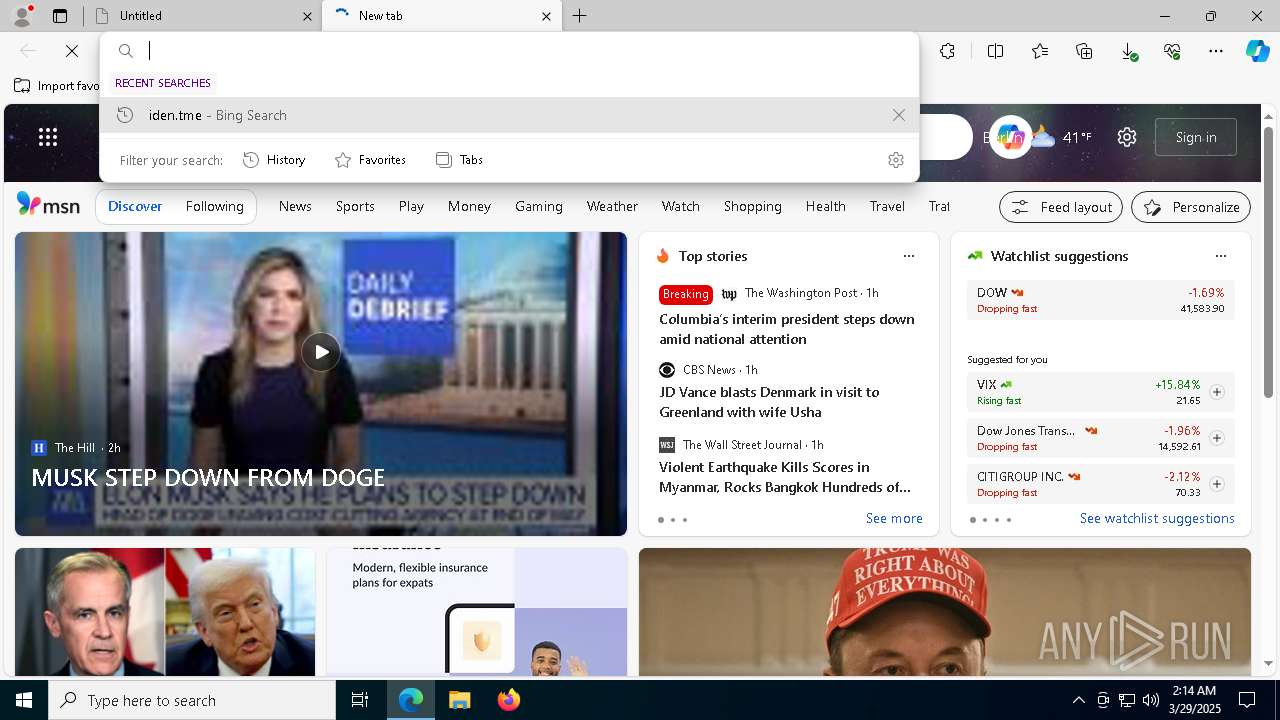The height and width of the screenshot is (720, 1280).
Task: Toggle the Split screen icon
Action: click(x=995, y=51)
